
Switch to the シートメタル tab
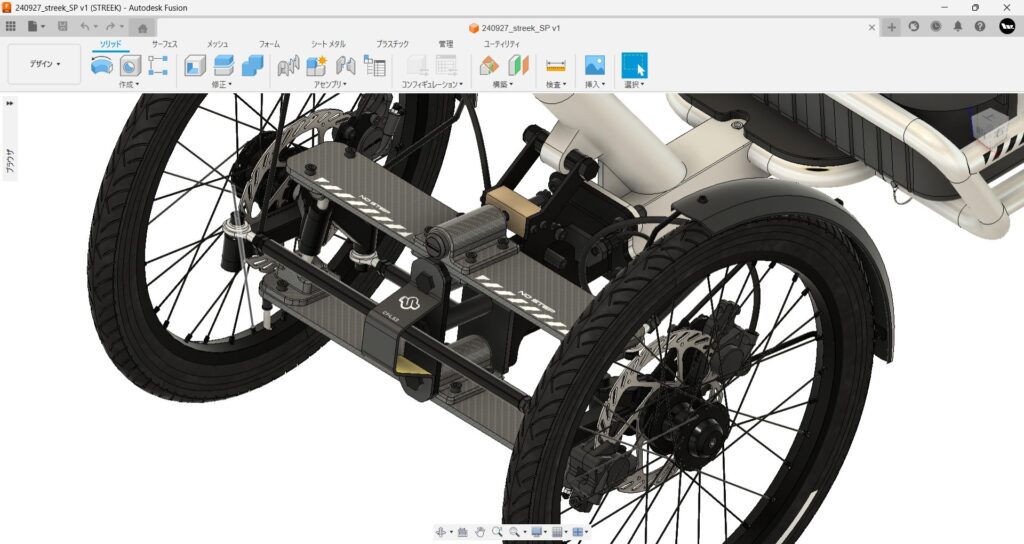click(328, 44)
